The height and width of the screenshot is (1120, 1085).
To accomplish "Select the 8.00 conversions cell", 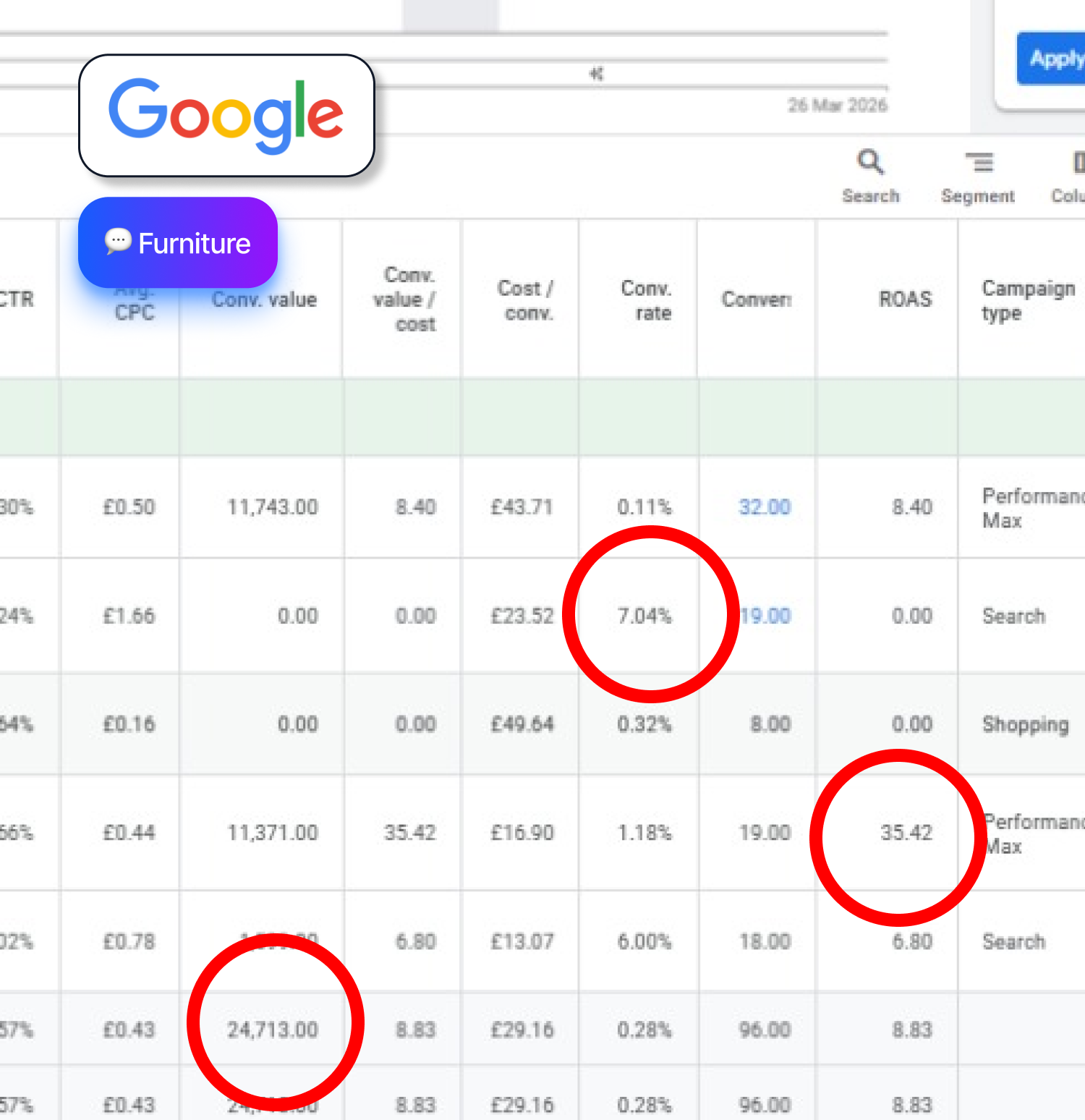I will (770, 724).
